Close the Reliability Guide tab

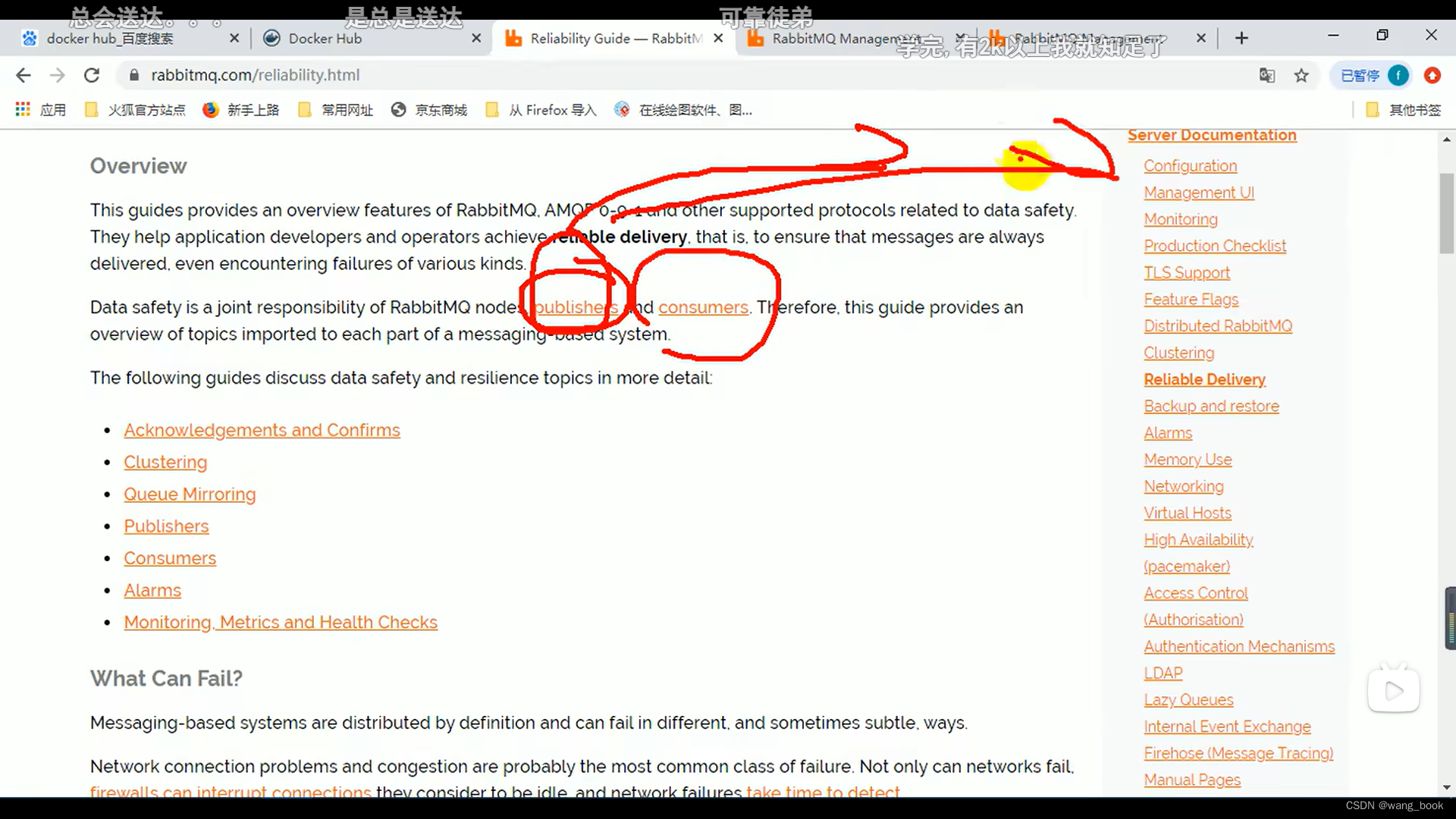click(718, 38)
